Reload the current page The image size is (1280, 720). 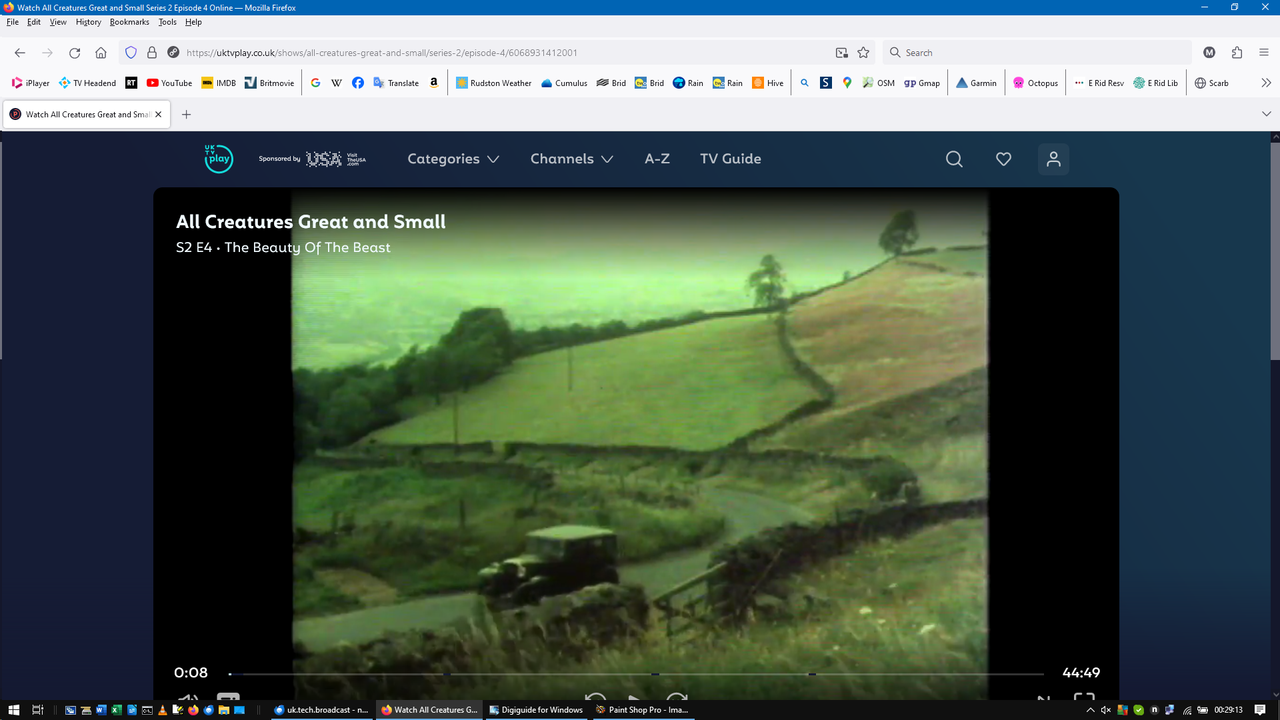coord(74,53)
